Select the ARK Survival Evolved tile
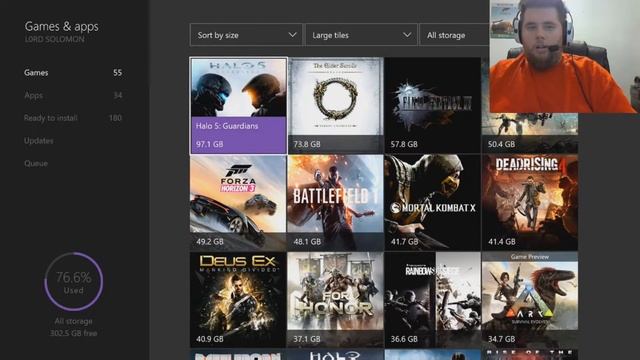This screenshot has width=640, height=360. tap(530, 300)
